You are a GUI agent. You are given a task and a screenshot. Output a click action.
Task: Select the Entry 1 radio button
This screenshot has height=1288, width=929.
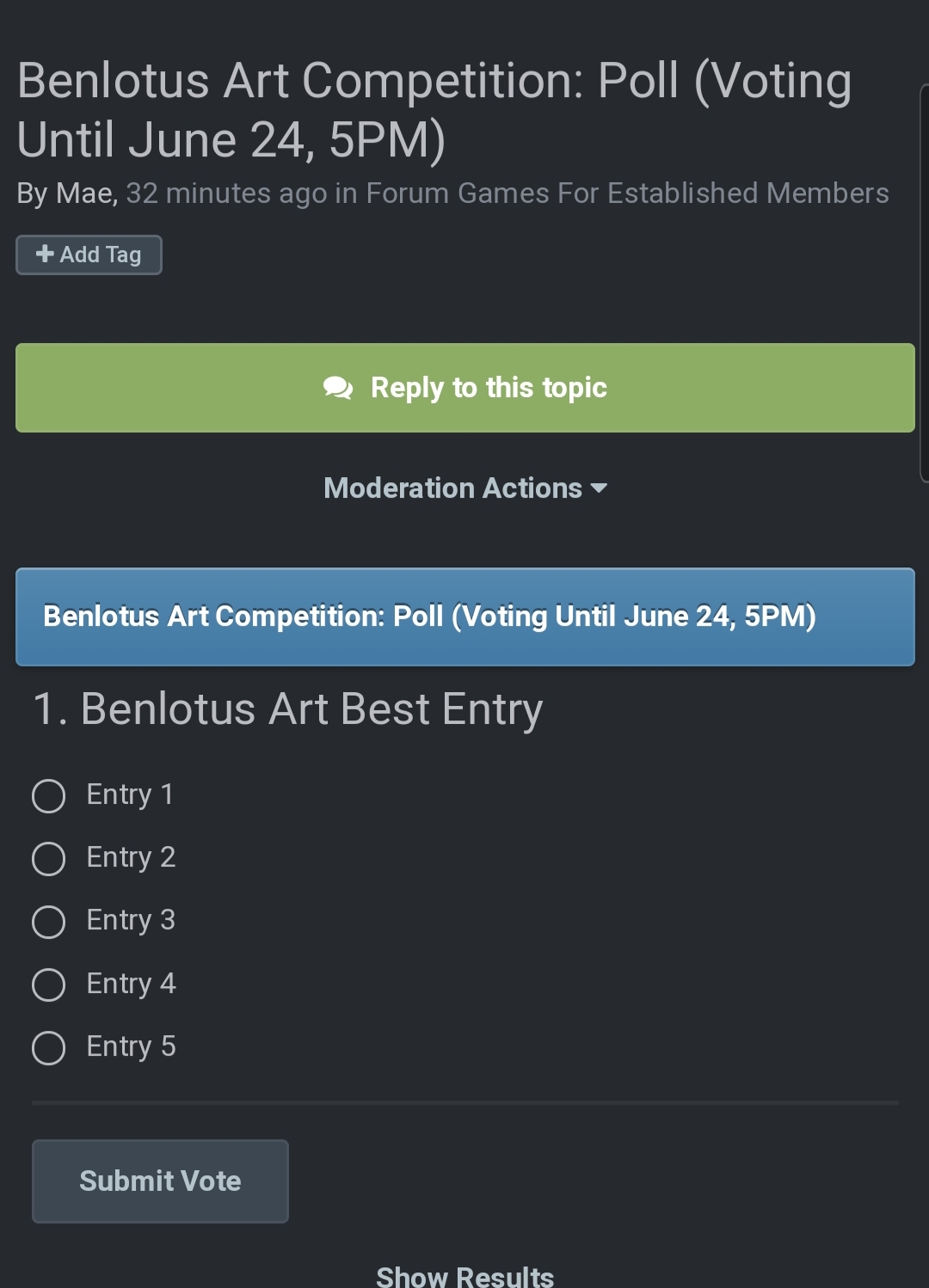[x=48, y=795]
